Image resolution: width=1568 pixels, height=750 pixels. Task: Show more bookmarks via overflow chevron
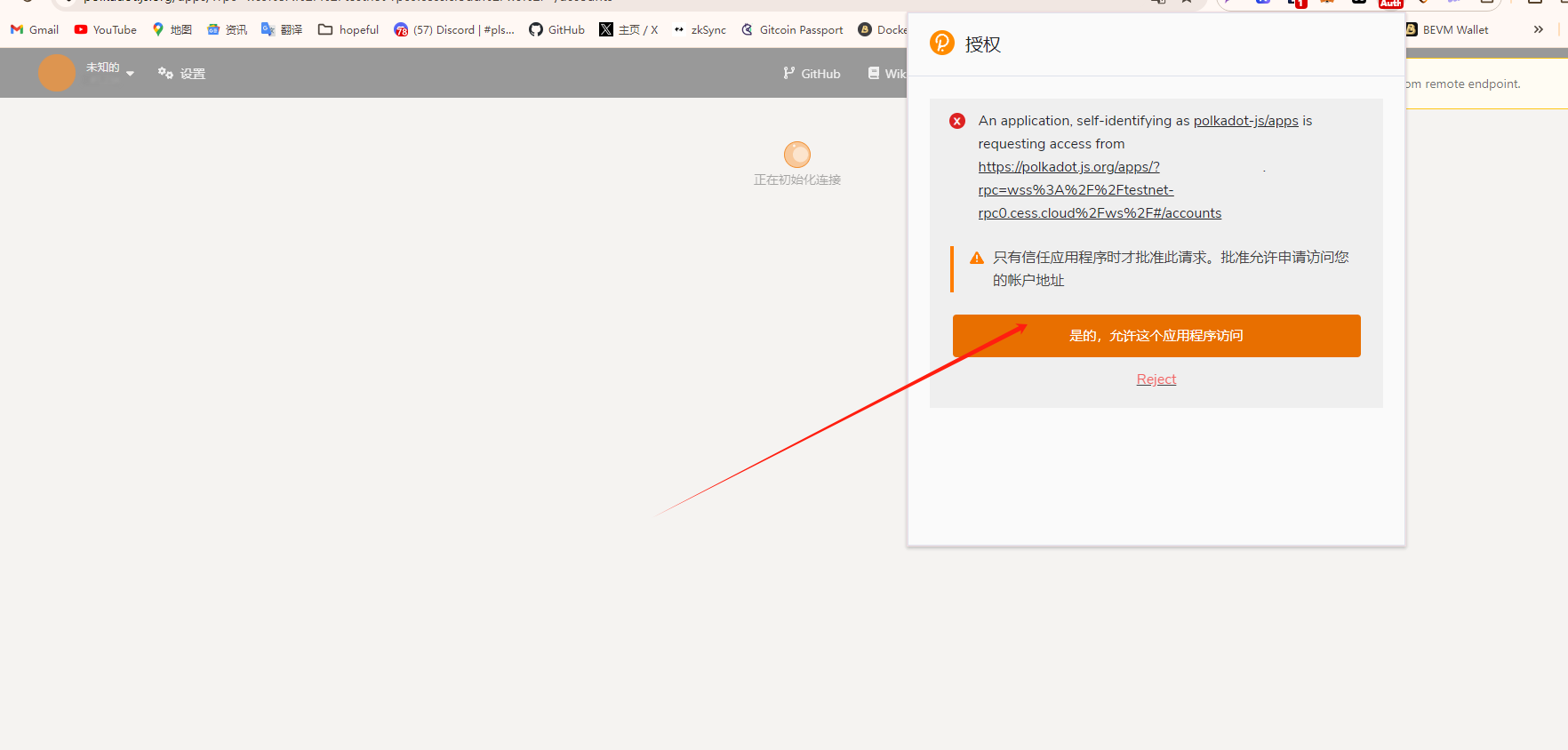pos(1539,29)
